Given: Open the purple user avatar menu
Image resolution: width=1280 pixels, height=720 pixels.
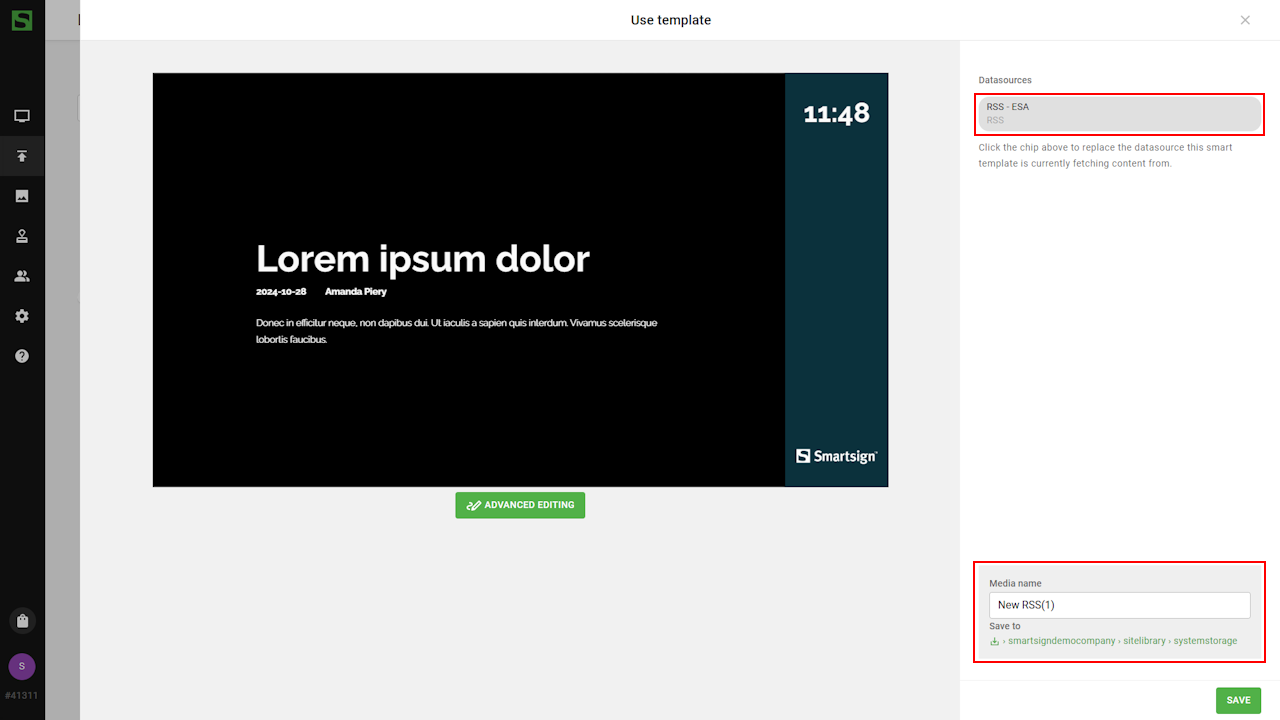Looking at the screenshot, I should [22, 666].
